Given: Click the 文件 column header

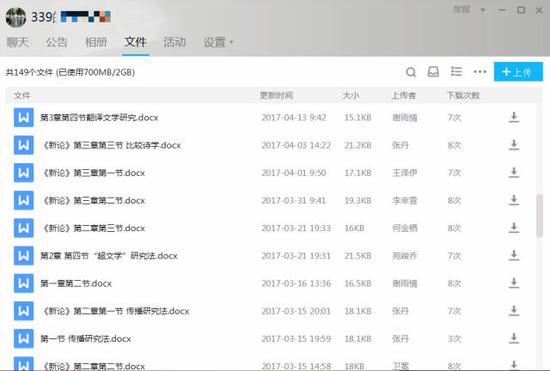Looking at the screenshot, I should [22, 95].
